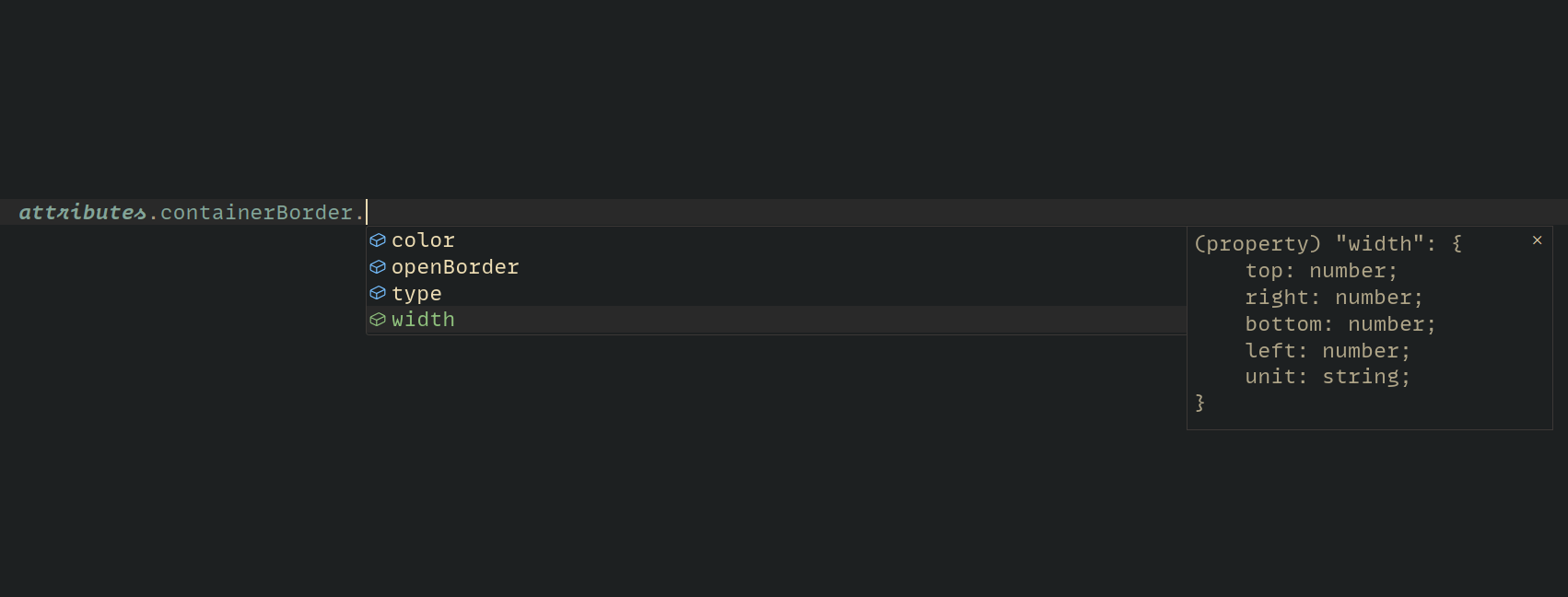Click the italic attributes identifier in code
Image resolution: width=1568 pixels, height=597 pixels.
(82, 213)
